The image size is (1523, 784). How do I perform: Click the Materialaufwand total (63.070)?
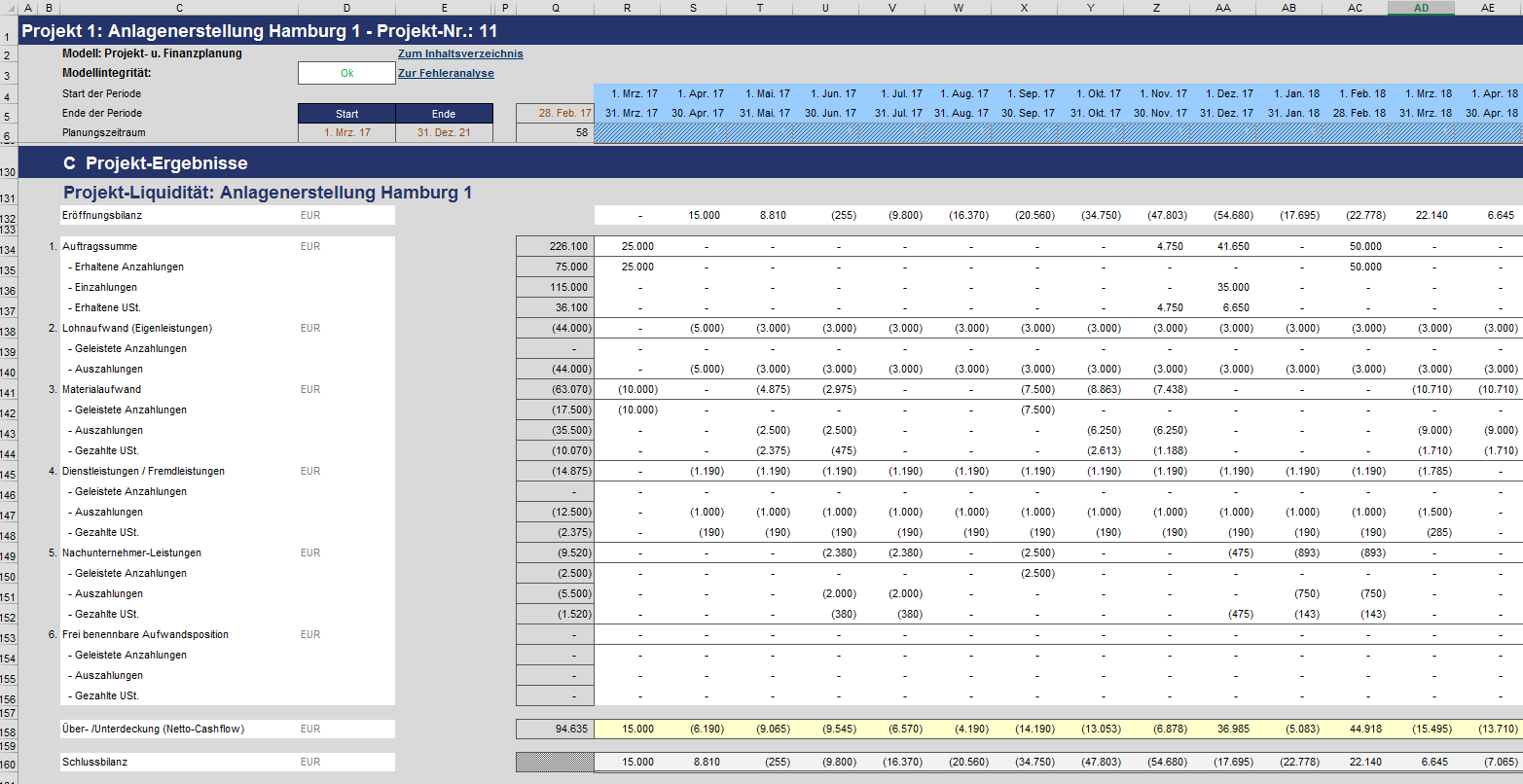[555, 390]
